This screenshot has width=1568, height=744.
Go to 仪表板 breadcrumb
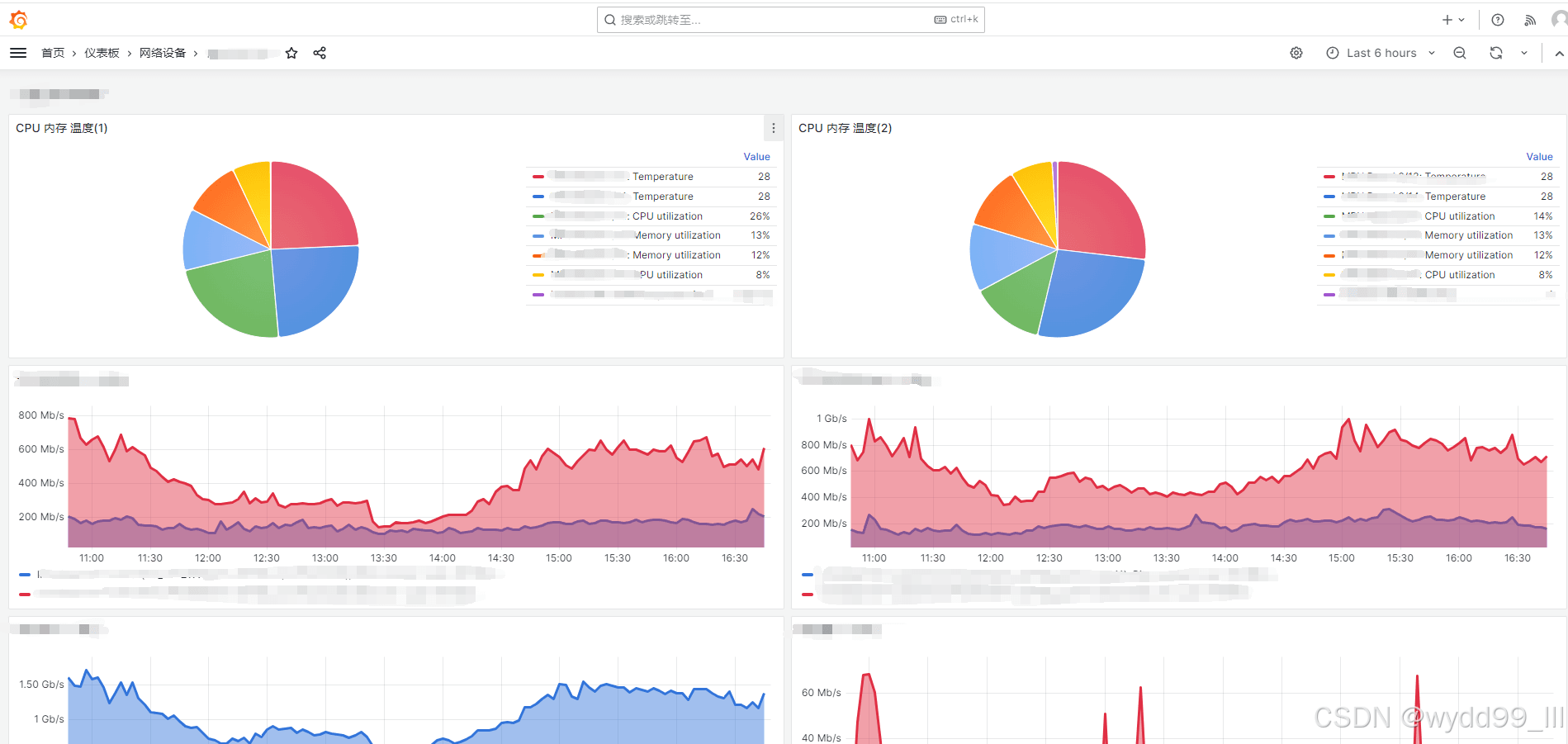coord(102,53)
